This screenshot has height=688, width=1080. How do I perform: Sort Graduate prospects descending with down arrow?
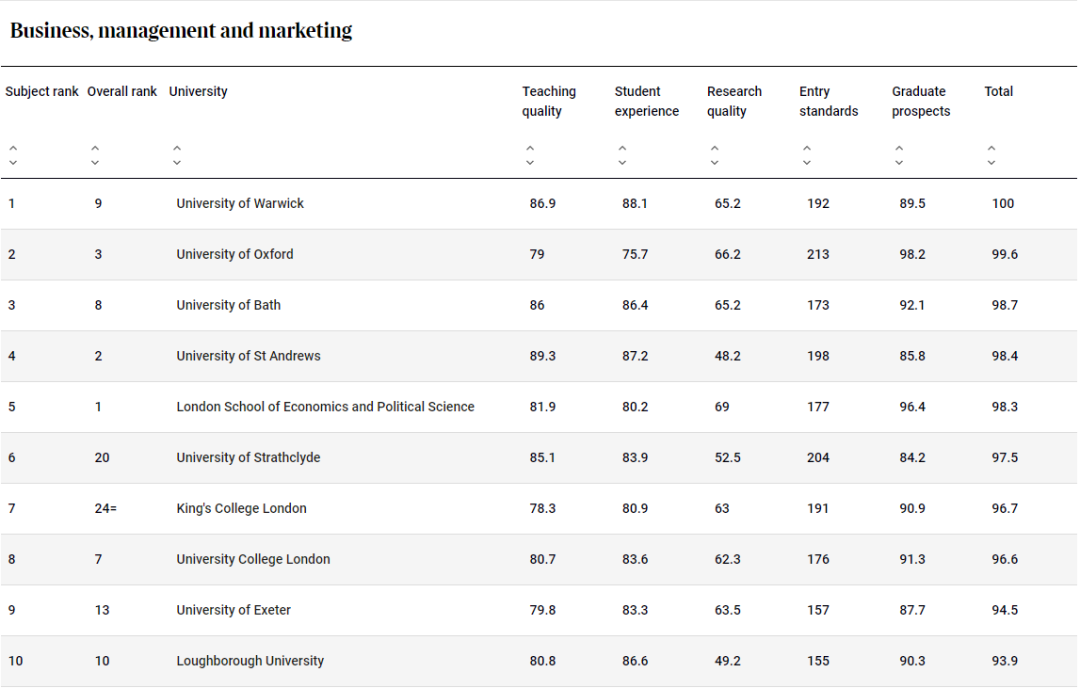[899, 162]
